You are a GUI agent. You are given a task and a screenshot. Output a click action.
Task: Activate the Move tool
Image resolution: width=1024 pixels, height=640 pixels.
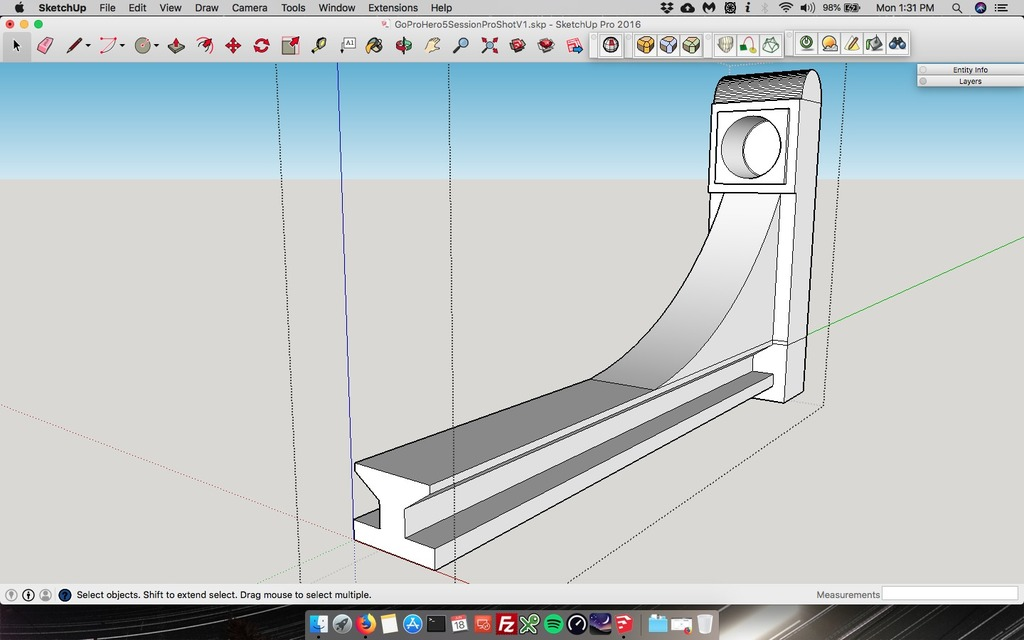point(234,44)
